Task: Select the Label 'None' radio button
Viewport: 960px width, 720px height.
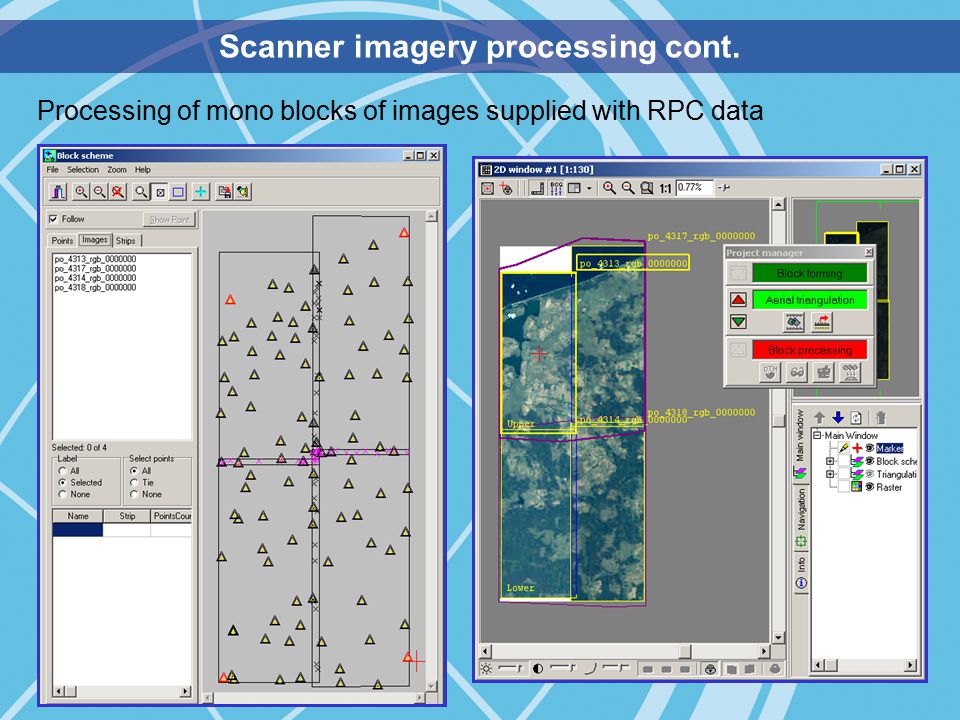Action: pos(62,494)
